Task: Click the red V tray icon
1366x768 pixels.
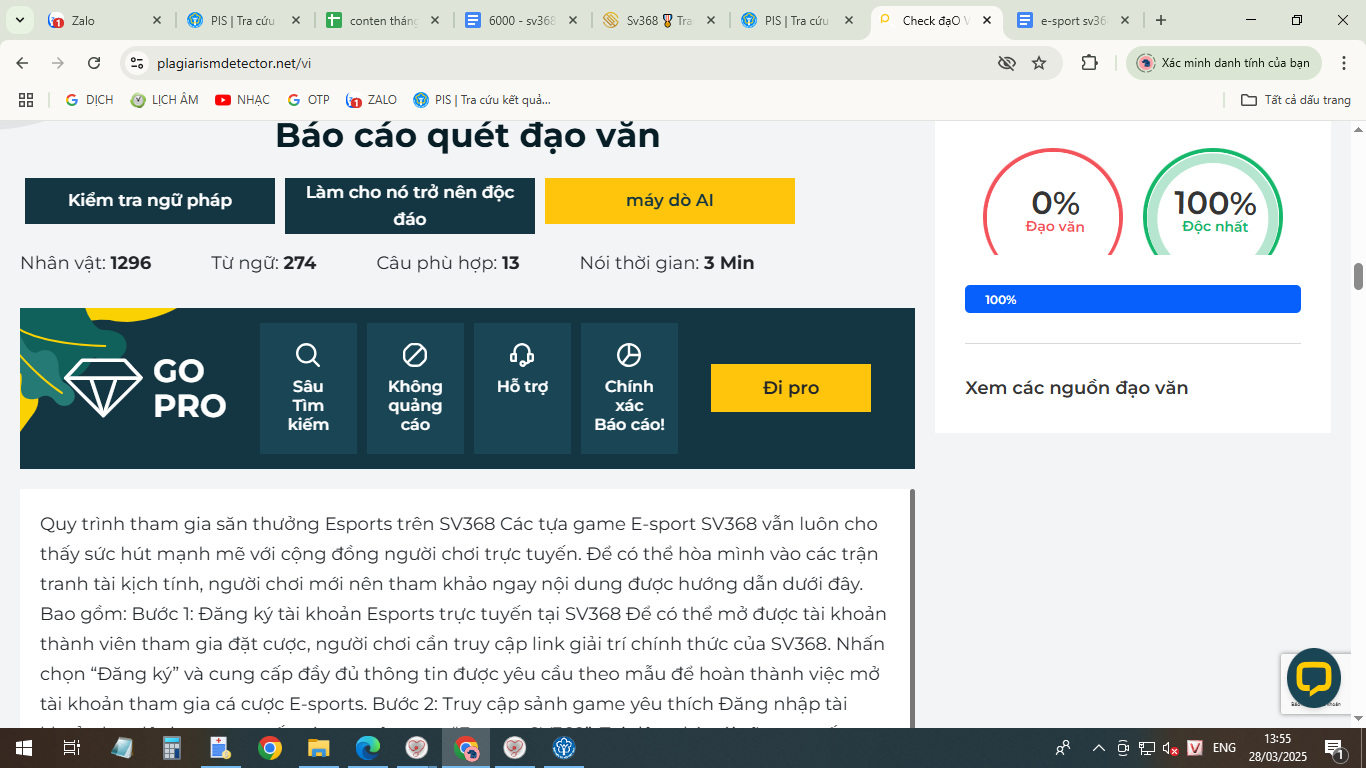Action: 1194,748
